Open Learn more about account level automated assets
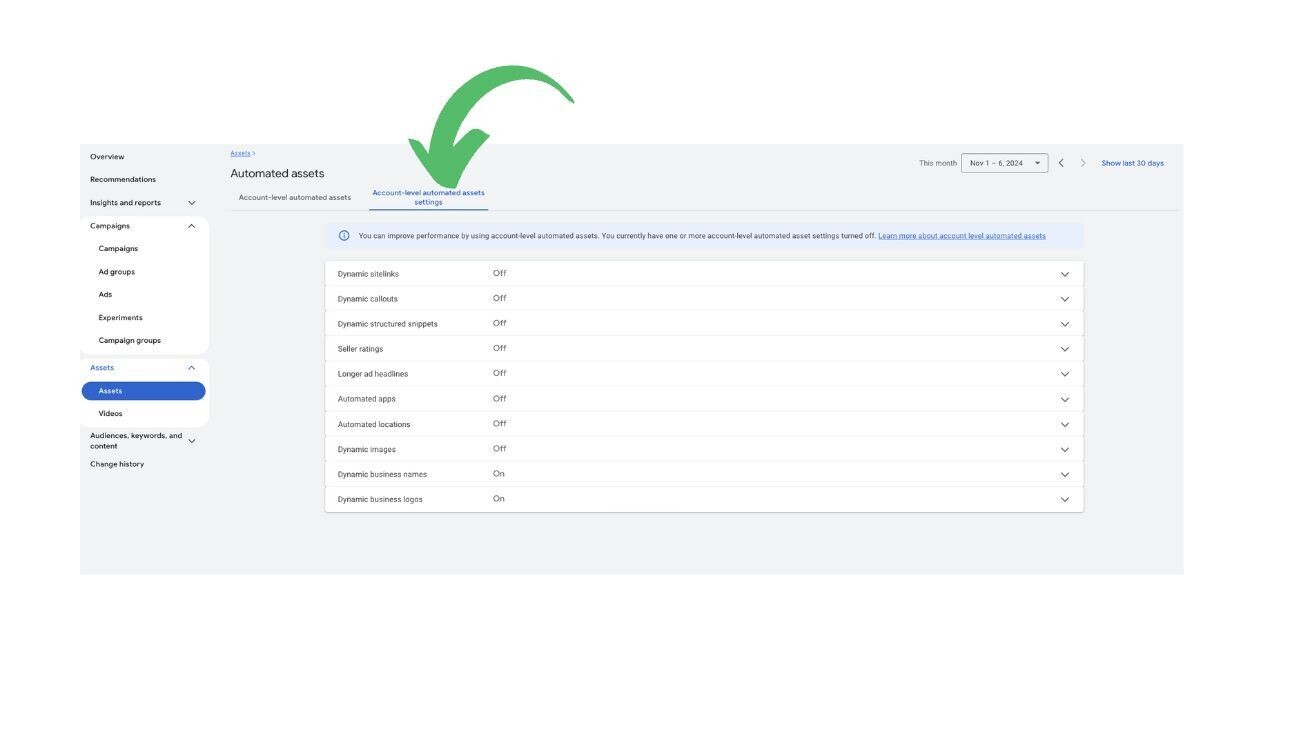 [962, 236]
